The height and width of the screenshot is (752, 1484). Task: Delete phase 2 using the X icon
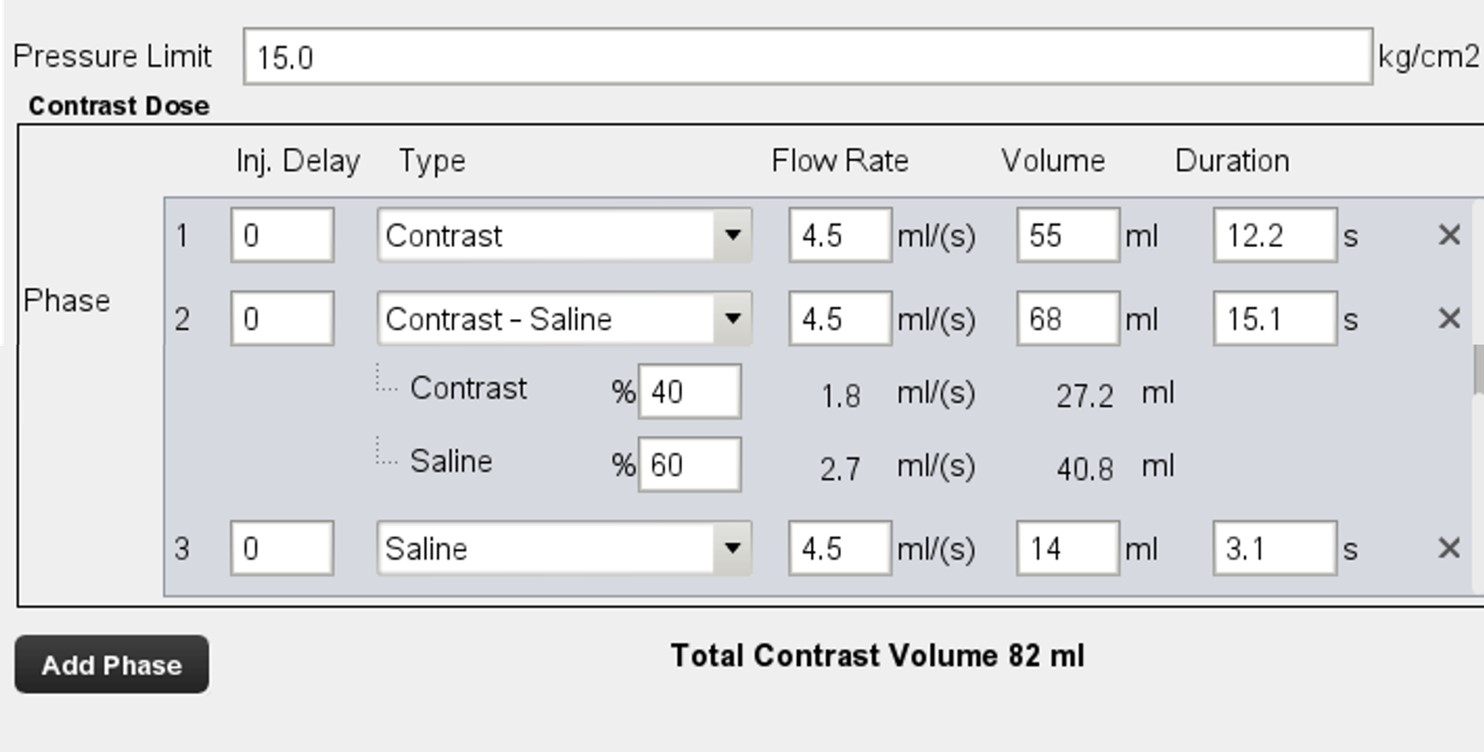pyautogui.click(x=1449, y=319)
